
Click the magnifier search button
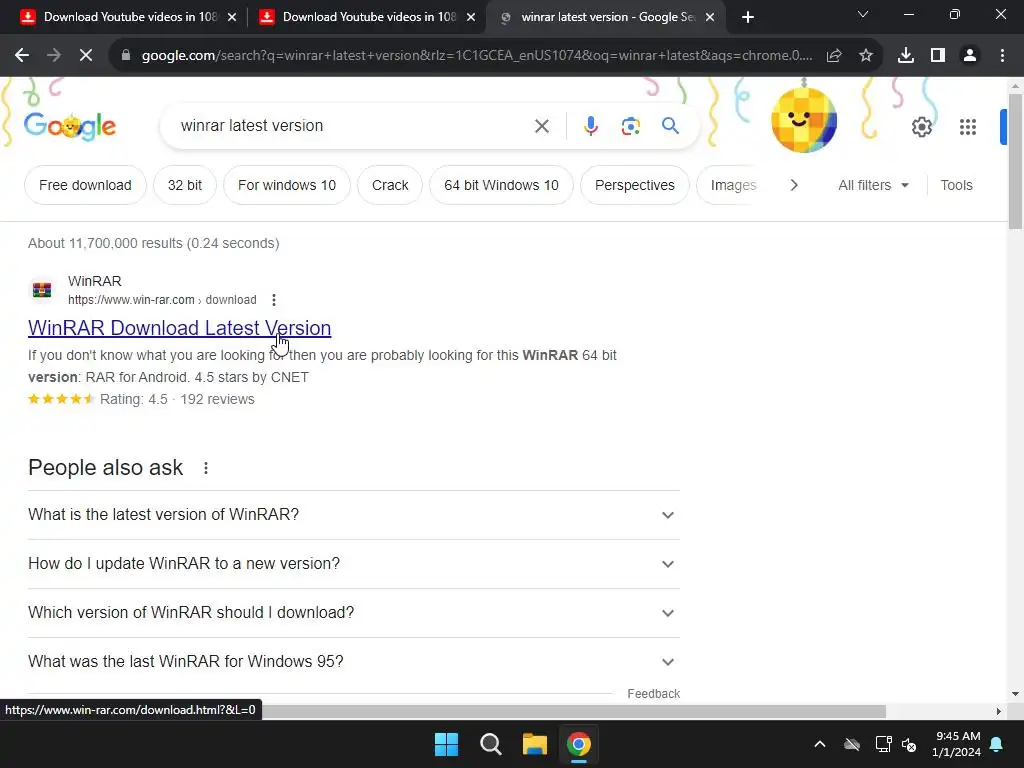pyautogui.click(x=671, y=125)
